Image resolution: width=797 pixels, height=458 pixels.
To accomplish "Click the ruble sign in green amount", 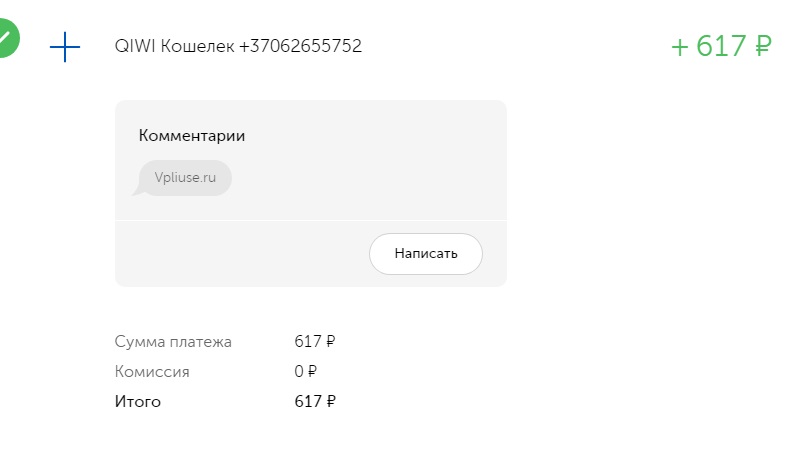I will click(763, 46).
